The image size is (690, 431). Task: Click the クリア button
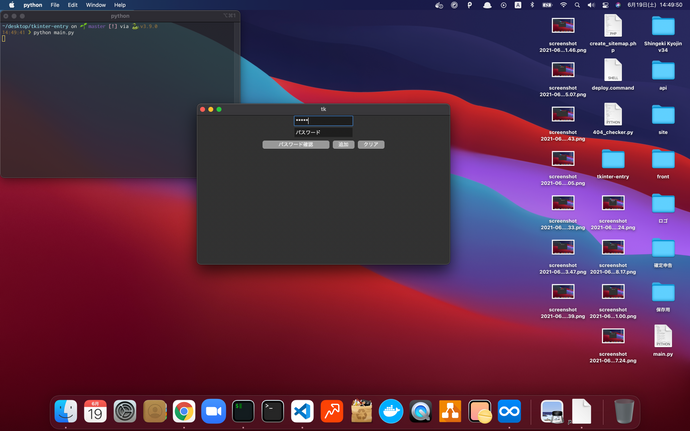coord(371,144)
